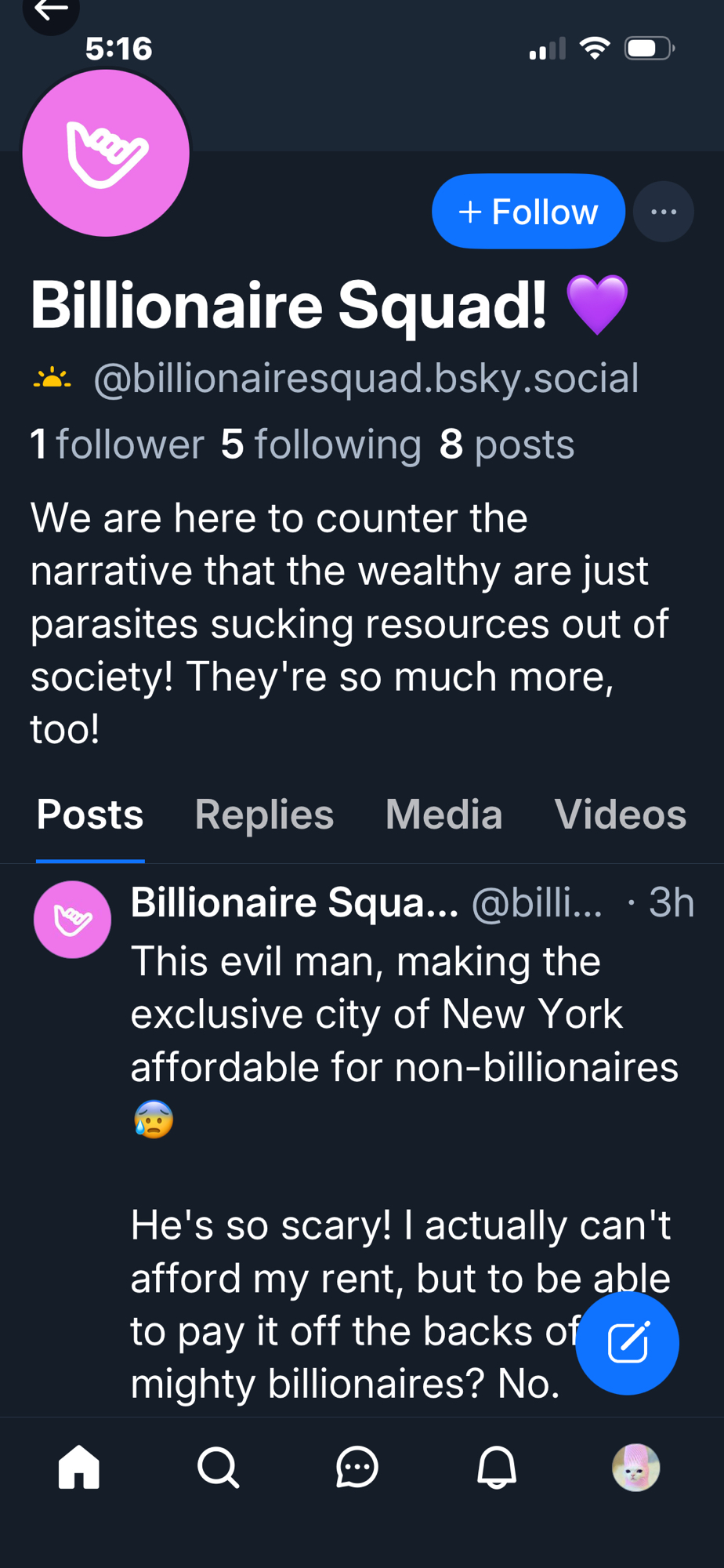Tap the back arrow icon

51,11
